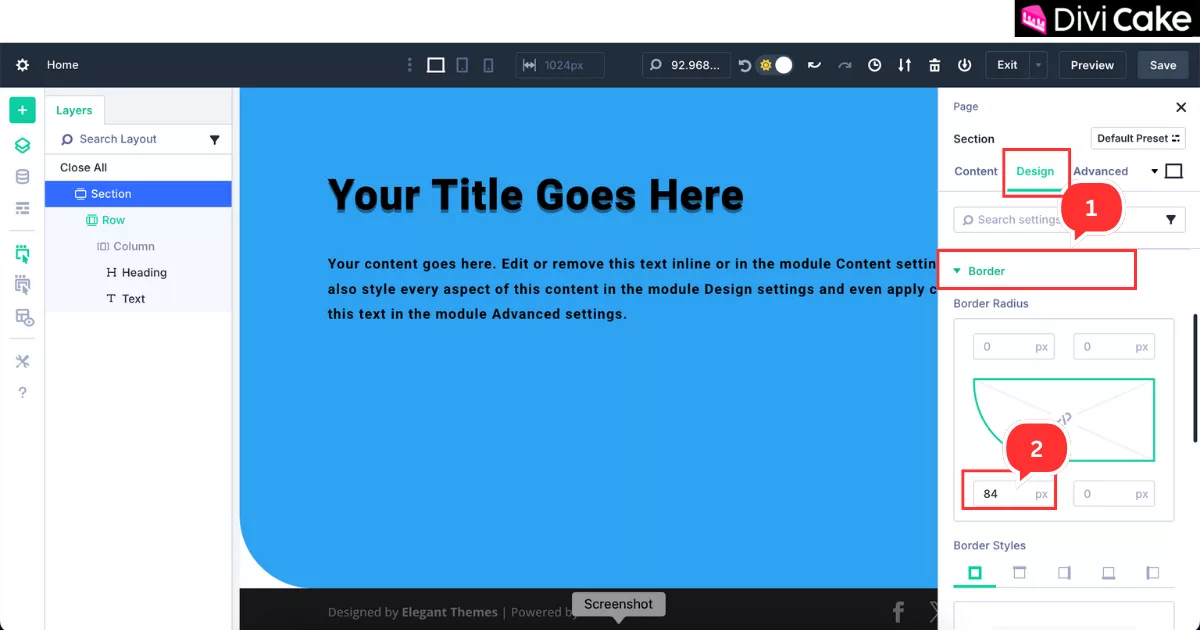Select the Text layer
The width and height of the screenshot is (1200, 630).
tap(138, 298)
